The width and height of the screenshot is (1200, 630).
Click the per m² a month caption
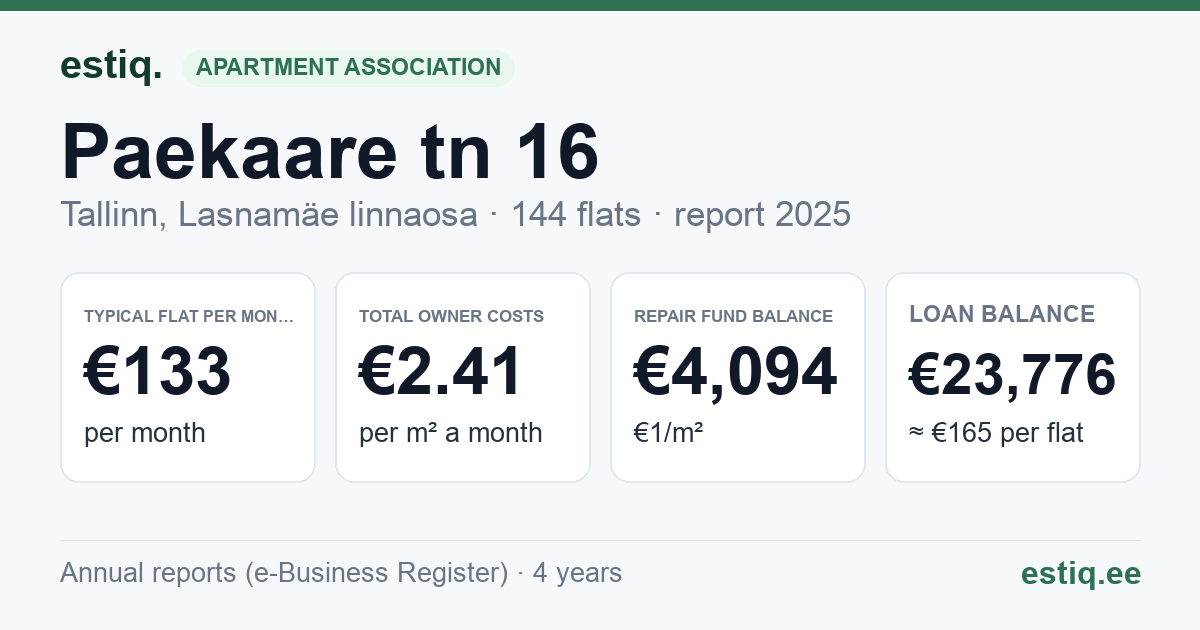pos(451,433)
